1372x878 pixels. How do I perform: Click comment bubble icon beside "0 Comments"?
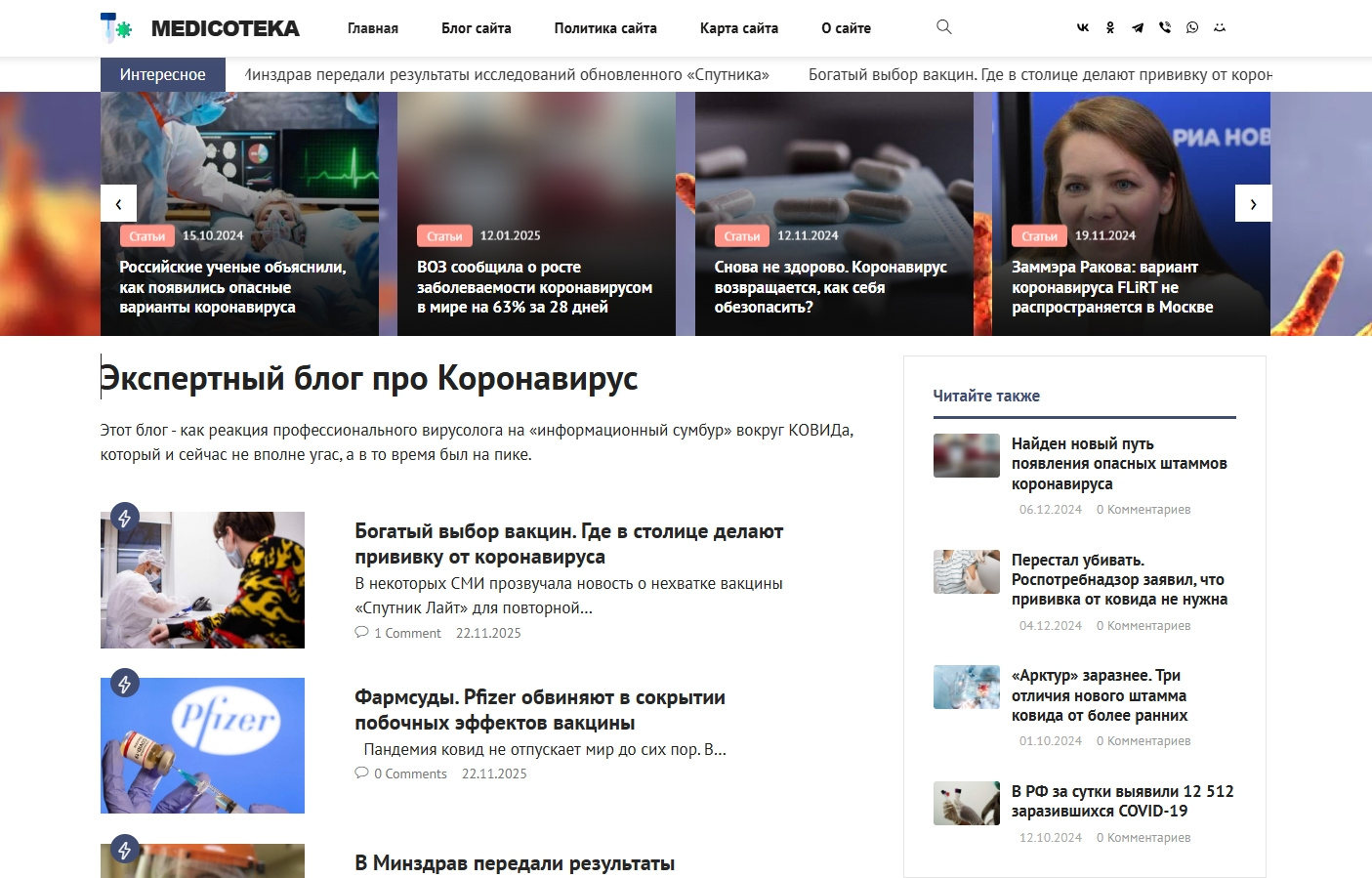(x=361, y=773)
